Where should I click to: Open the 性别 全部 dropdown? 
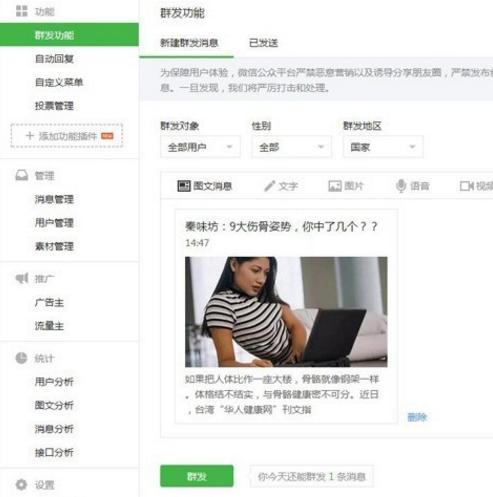(x=292, y=147)
